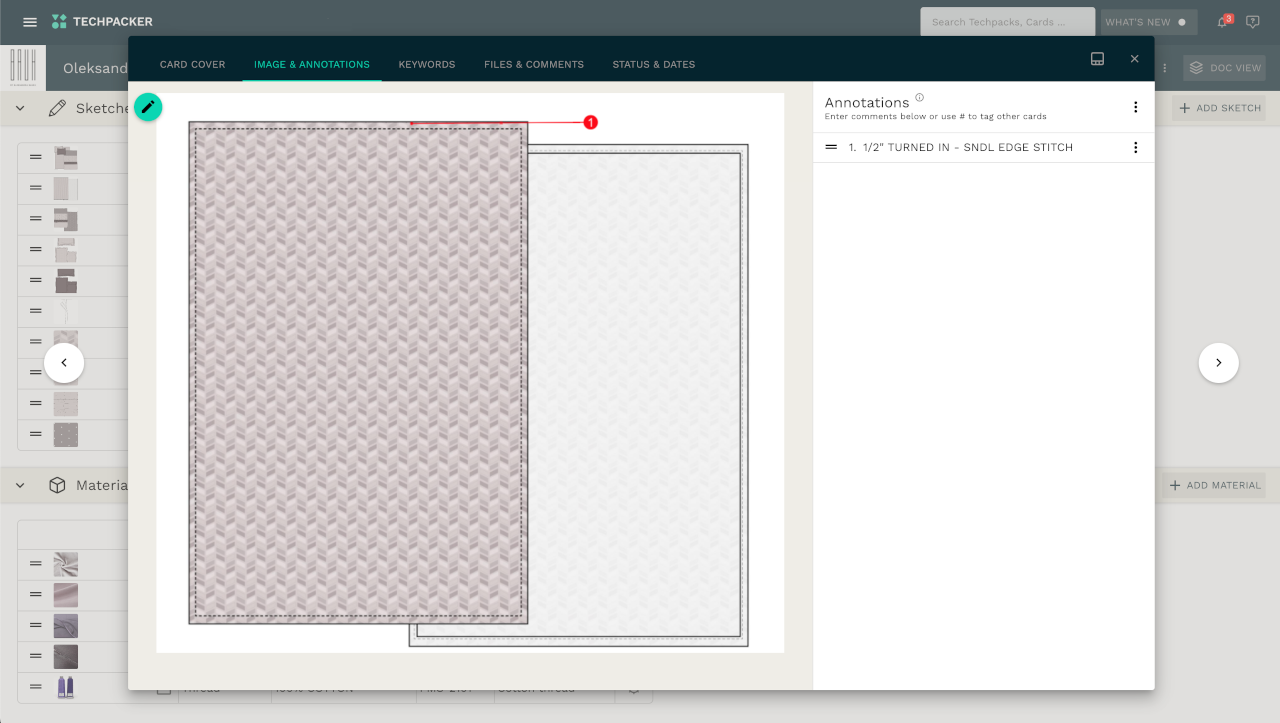
Task: Click the Materials cube section icon
Action: tap(57, 485)
